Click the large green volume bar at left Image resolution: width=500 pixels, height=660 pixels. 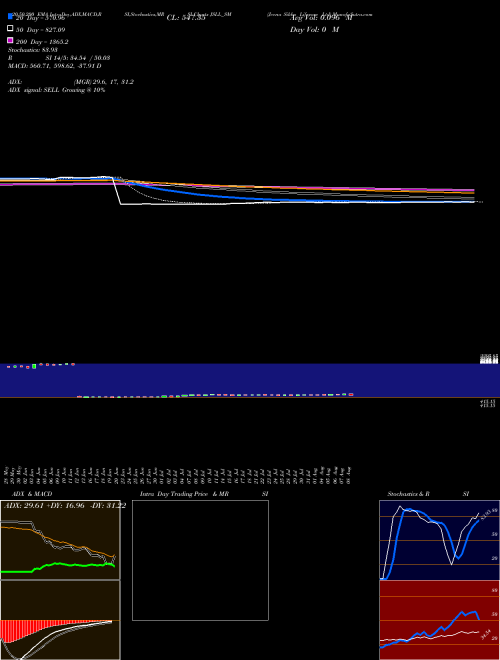click(x=34, y=366)
